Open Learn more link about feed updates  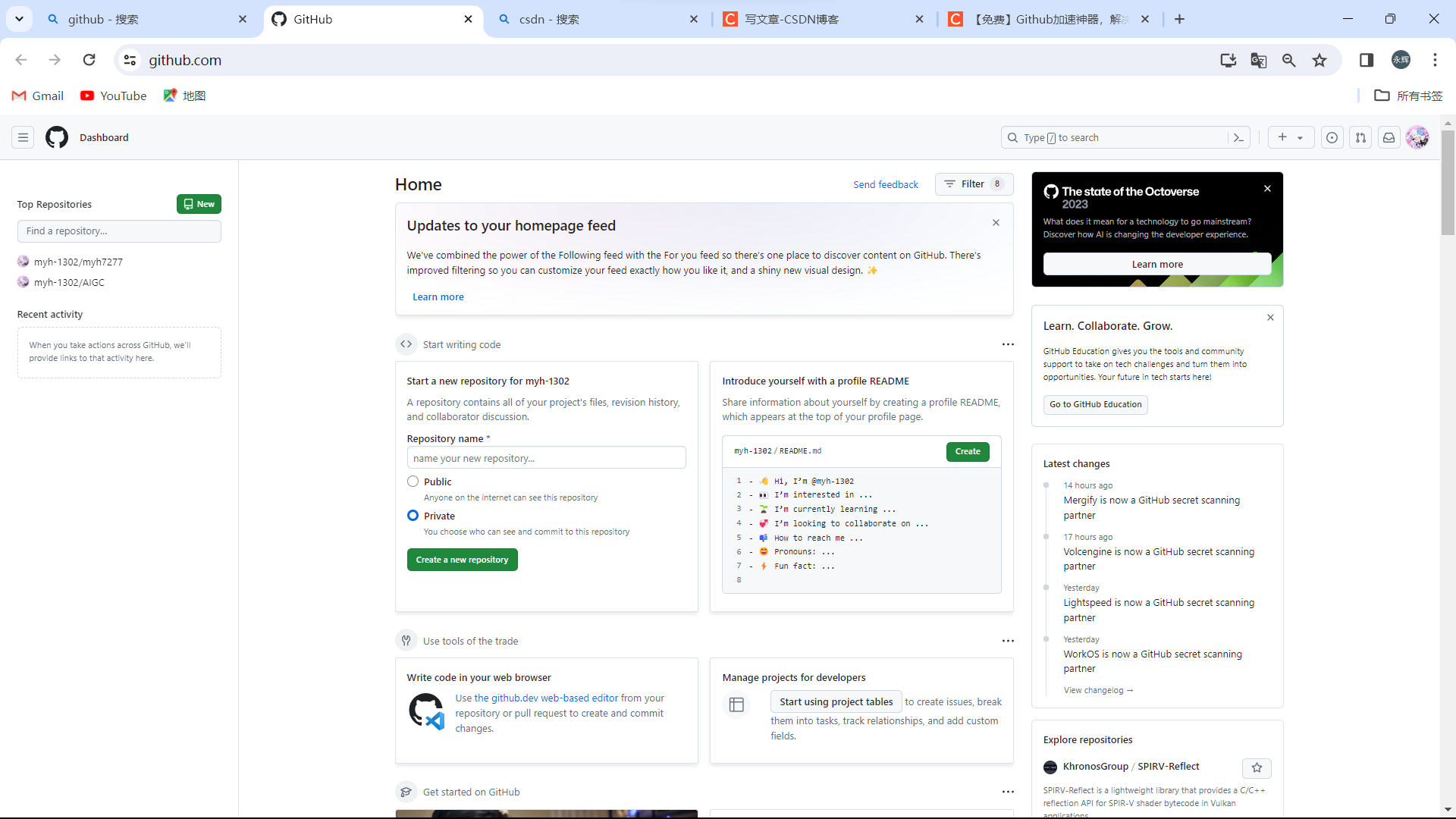tap(438, 297)
